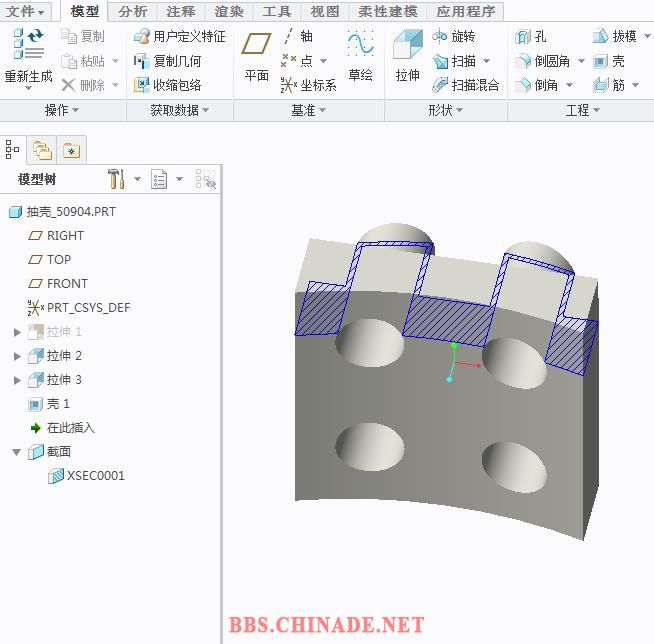Open the Sweep (扫描) dropdown arrow

[486, 61]
